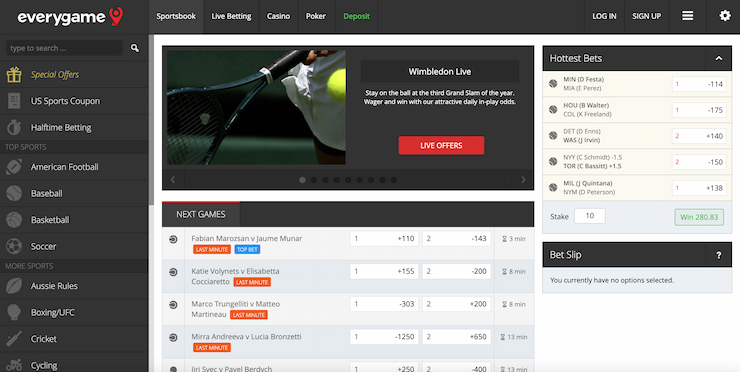
Task: Click baseball icon beside HOU (B Walter)
Action: point(553,110)
